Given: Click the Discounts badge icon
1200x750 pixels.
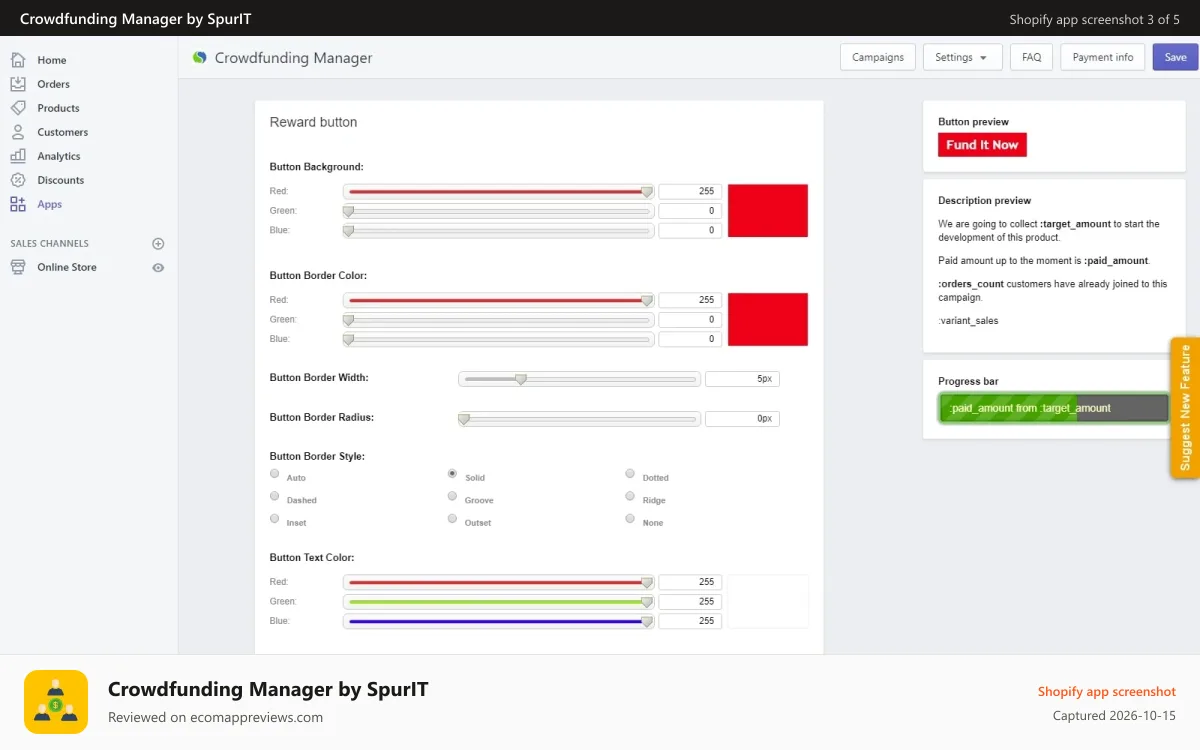Looking at the screenshot, I should point(18,180).
